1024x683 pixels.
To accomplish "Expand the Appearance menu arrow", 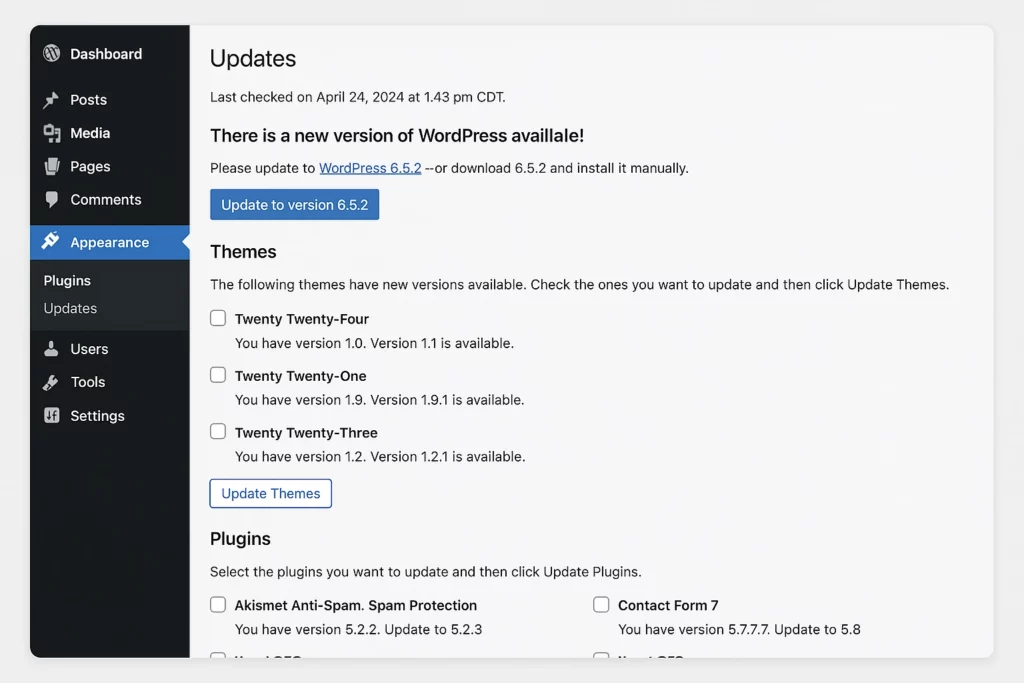I will point(184,242).
